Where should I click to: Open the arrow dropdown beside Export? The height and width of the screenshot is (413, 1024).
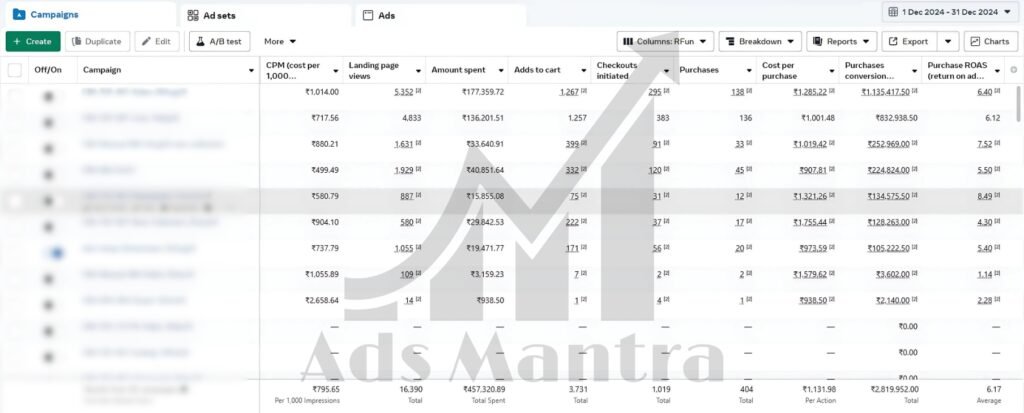pyautogui.click(x=948, y=42)
